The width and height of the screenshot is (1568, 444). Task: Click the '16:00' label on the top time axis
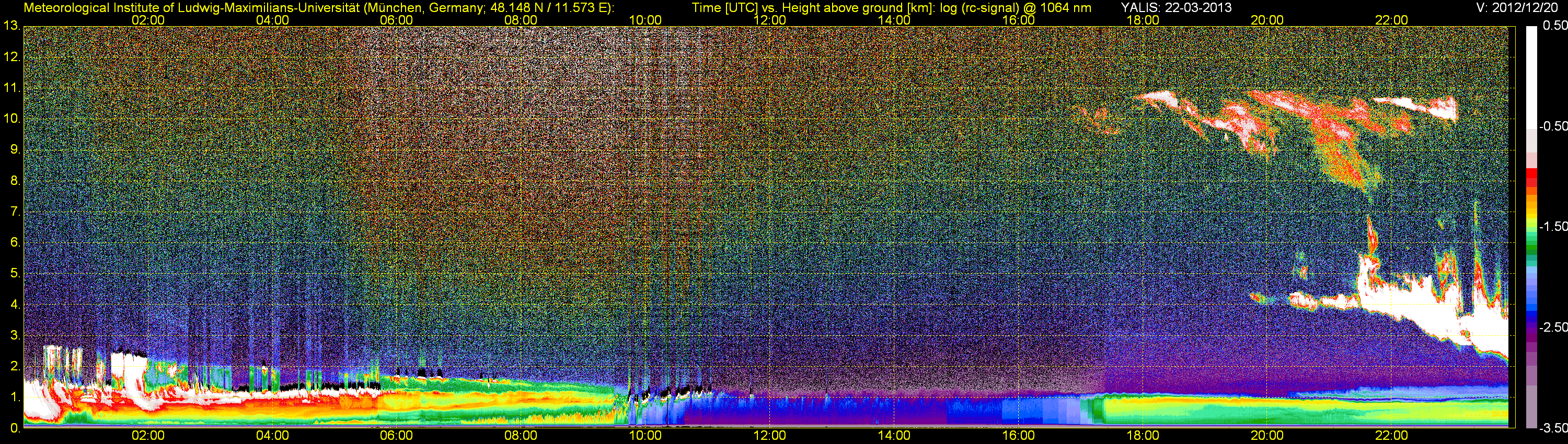coord(1018,20)
